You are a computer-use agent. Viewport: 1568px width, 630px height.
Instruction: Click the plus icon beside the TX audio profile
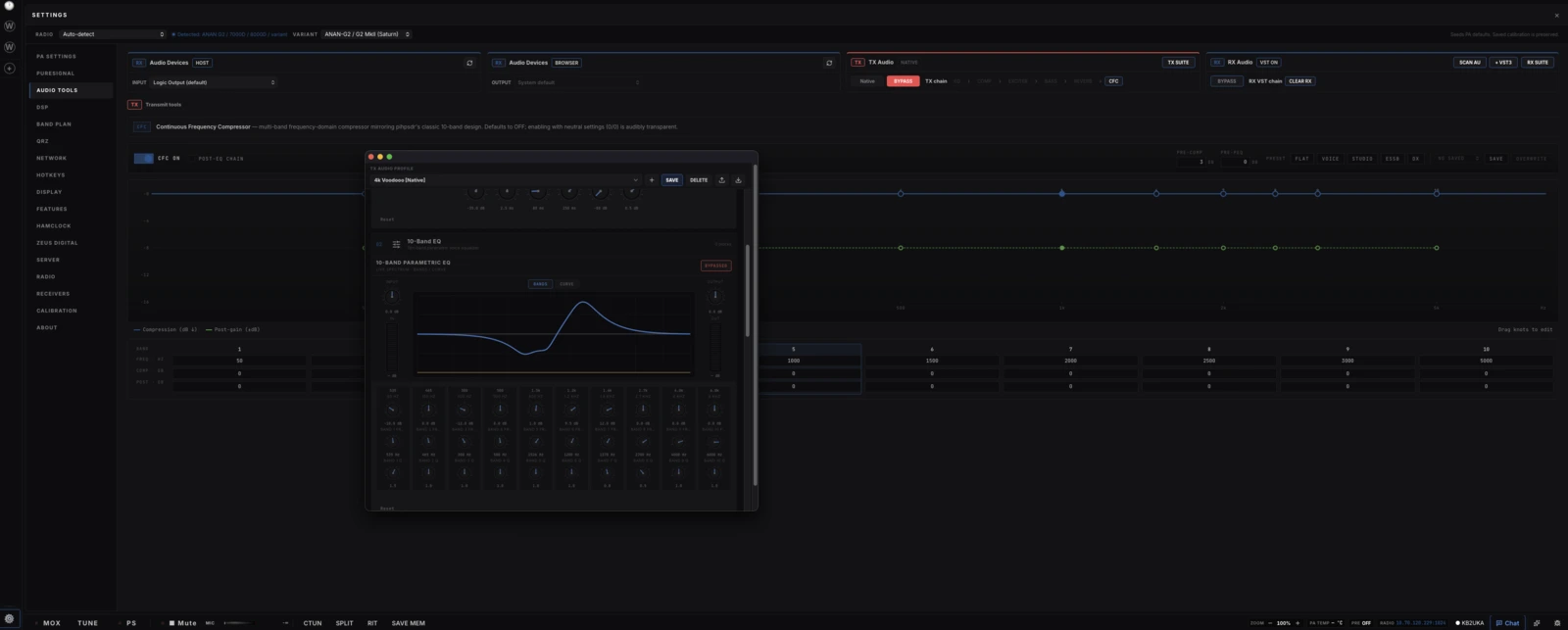coord(652,180)
